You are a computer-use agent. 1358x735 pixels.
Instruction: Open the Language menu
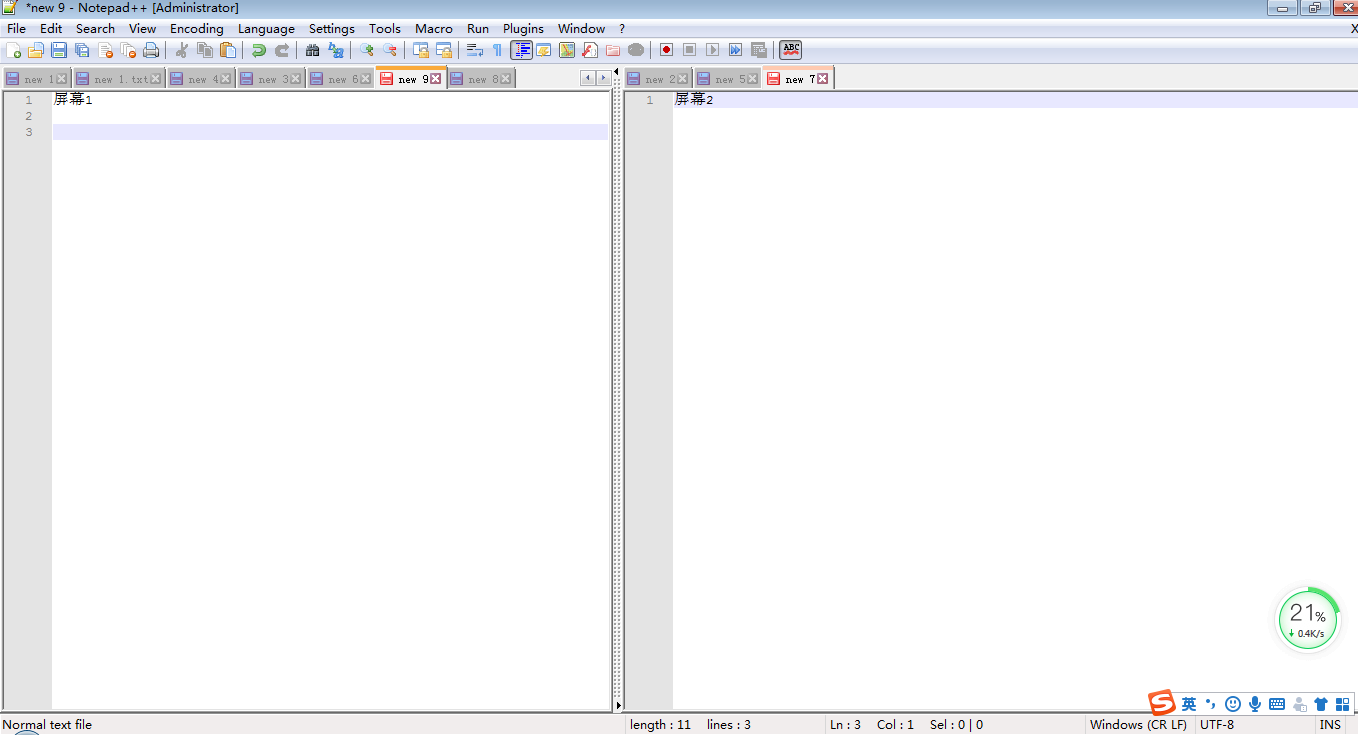tap(265, 28)
